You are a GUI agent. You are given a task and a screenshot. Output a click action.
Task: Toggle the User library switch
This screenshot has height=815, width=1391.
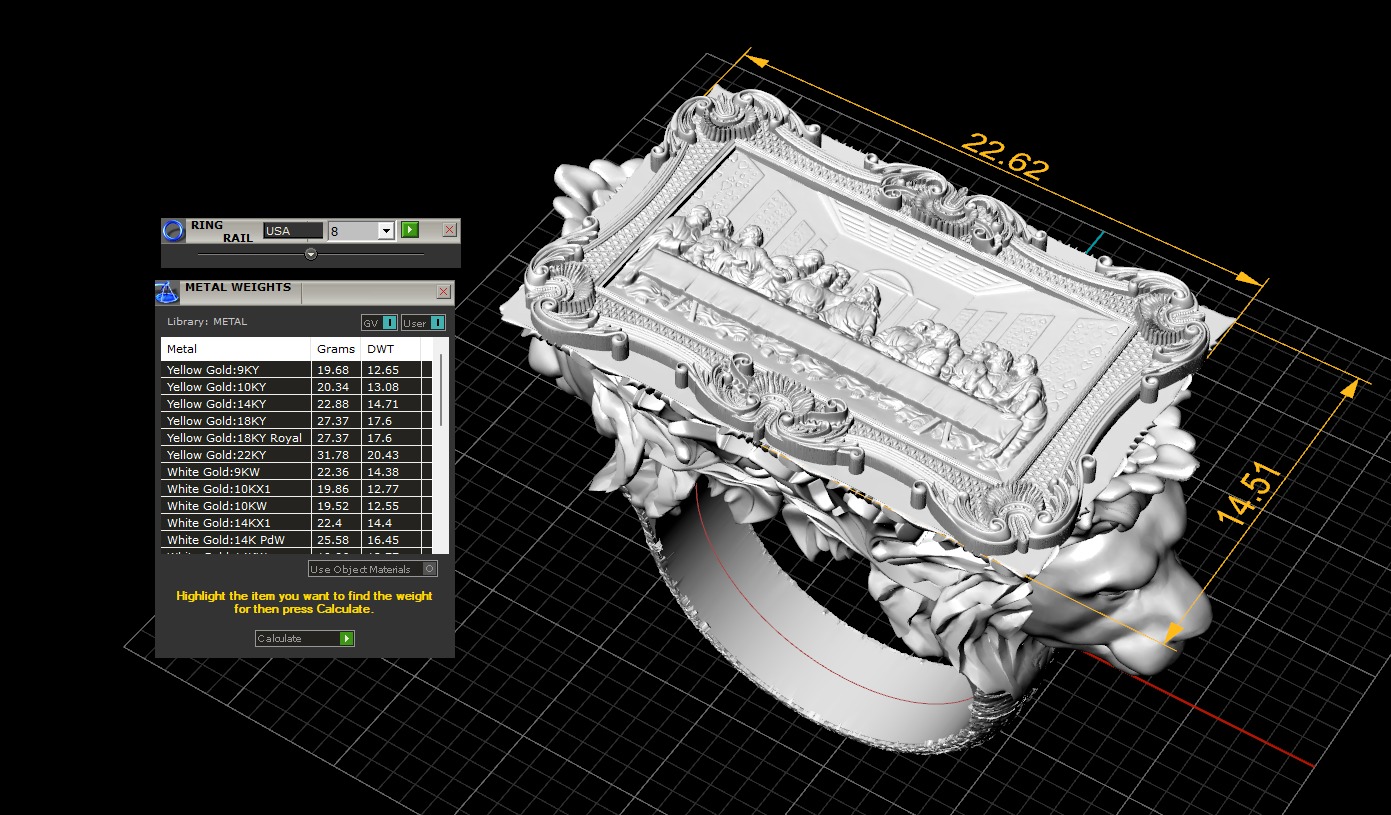coord(423,323)
